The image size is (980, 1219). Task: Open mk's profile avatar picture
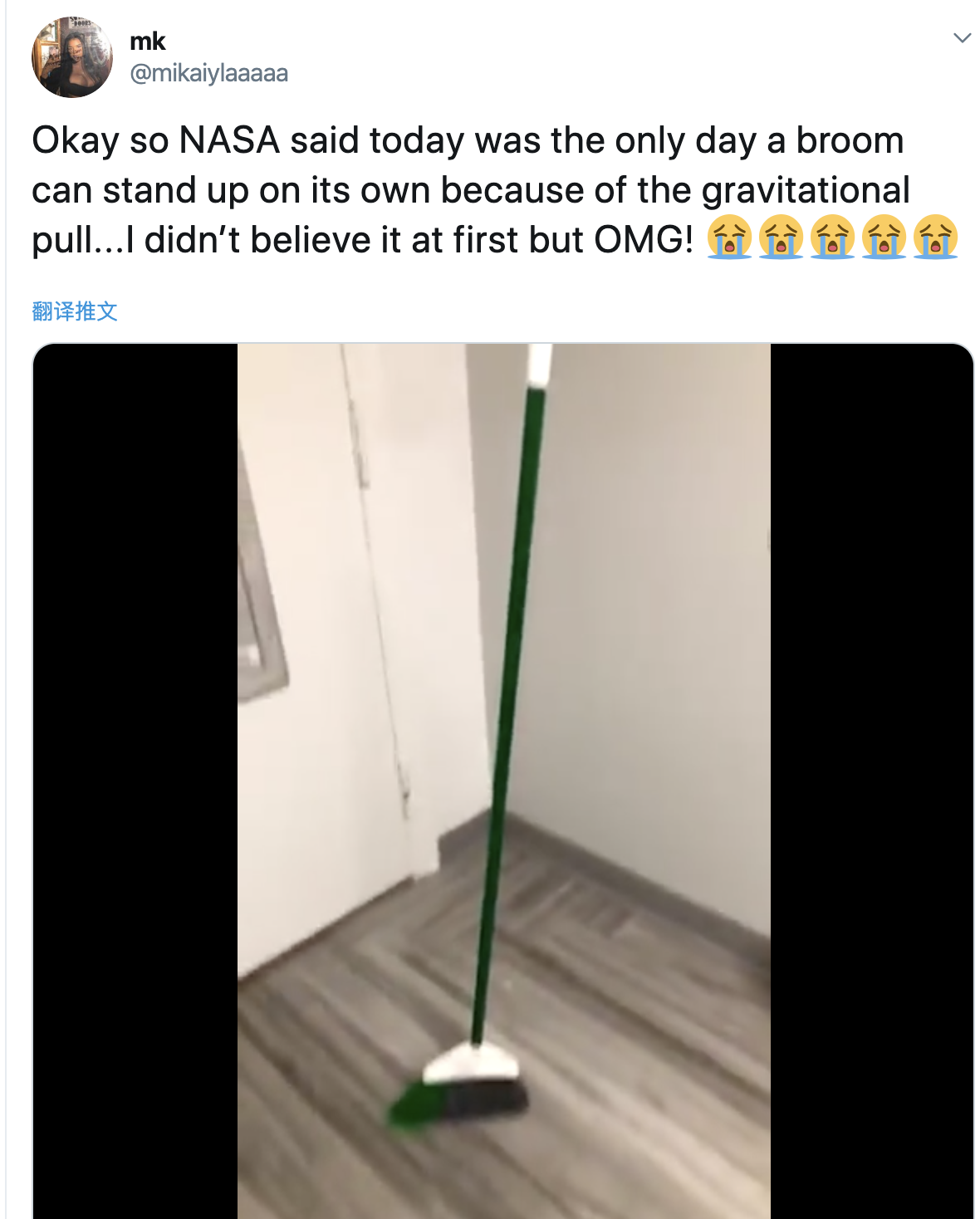[x=72, y=56]
